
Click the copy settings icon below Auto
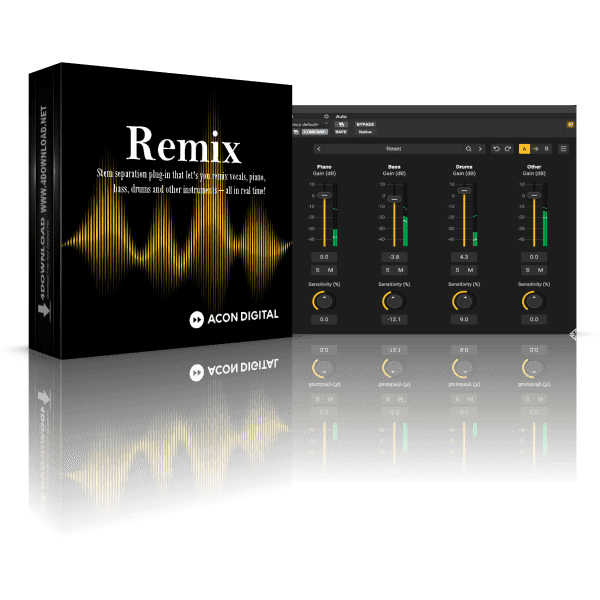[341, 125]
